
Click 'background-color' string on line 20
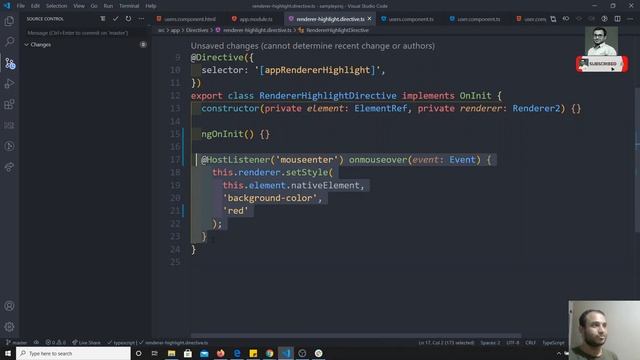click(x=269, y=198)
